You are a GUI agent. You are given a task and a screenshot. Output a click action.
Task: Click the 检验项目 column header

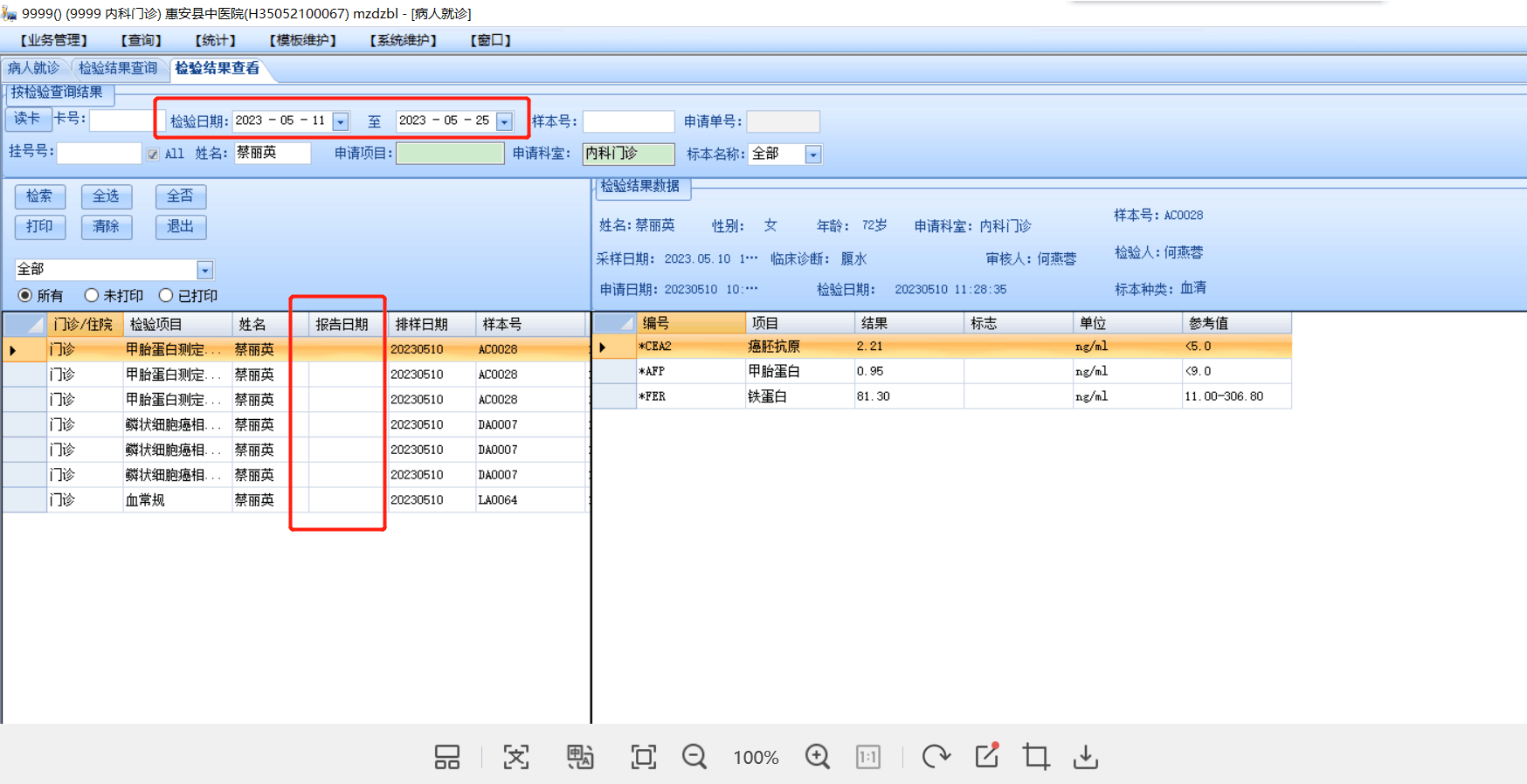(177, 325)
